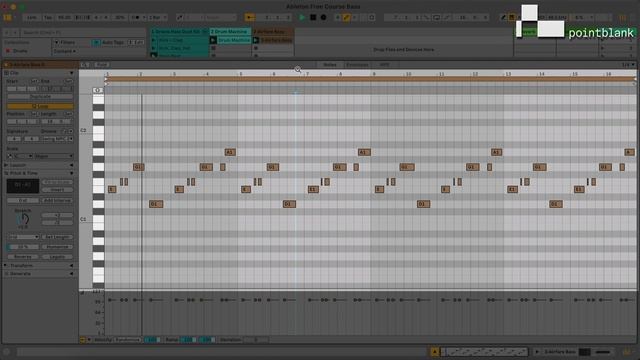
Task: Click the Add Interval button
Action: pyautogui.click(x=58, y=200)
